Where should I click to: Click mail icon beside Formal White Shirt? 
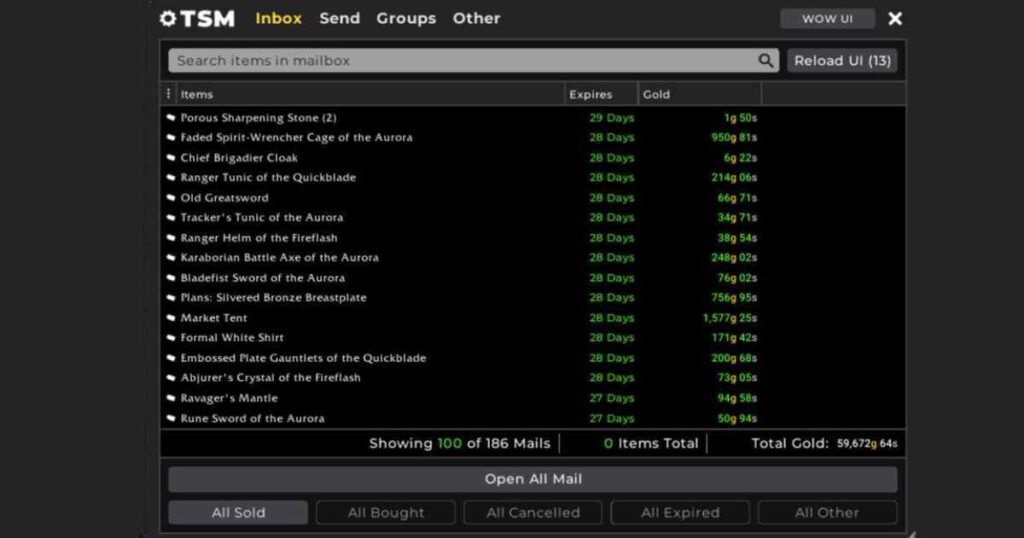(x=171, y=338)
